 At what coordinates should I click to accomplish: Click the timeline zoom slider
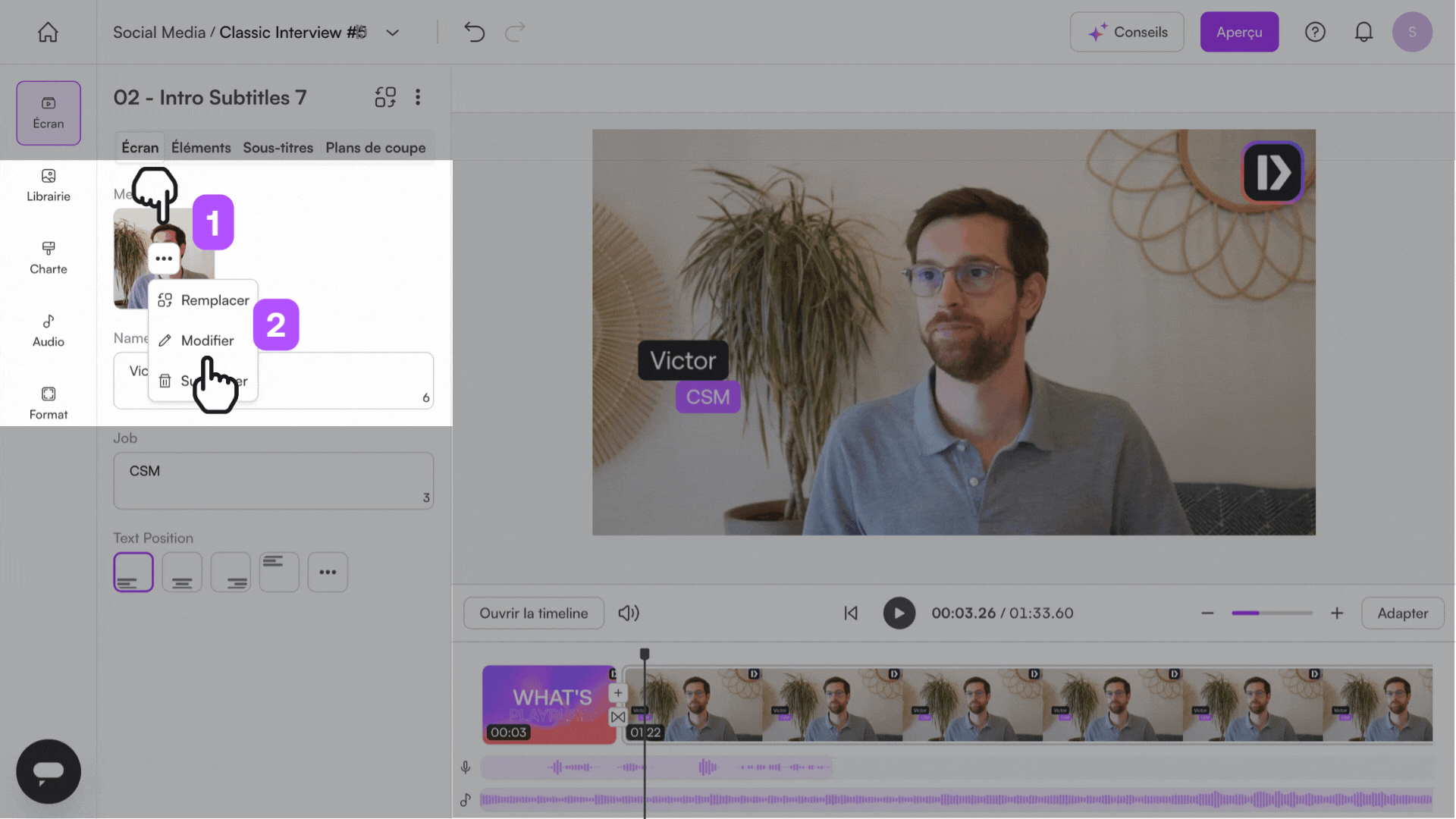point(1272,613)
